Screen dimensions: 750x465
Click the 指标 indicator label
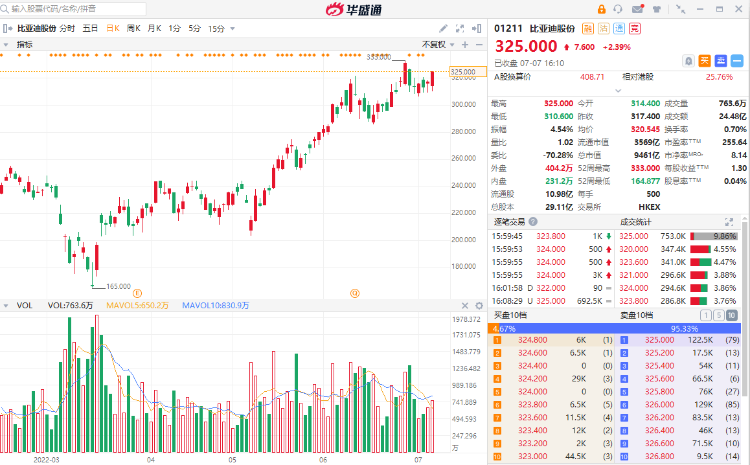[24, 44]
